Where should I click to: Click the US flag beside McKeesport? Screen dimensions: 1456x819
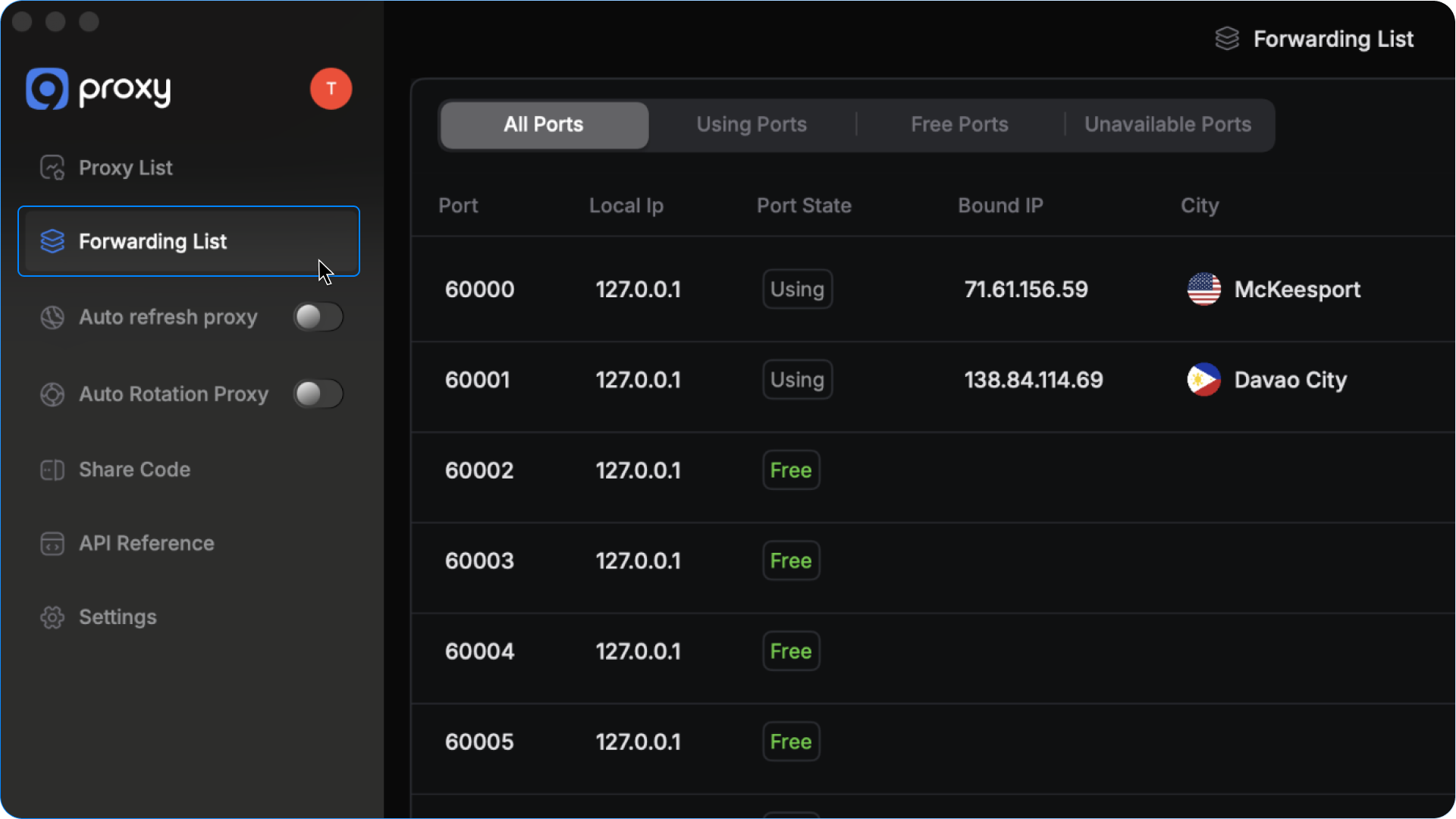point(1203,289)
